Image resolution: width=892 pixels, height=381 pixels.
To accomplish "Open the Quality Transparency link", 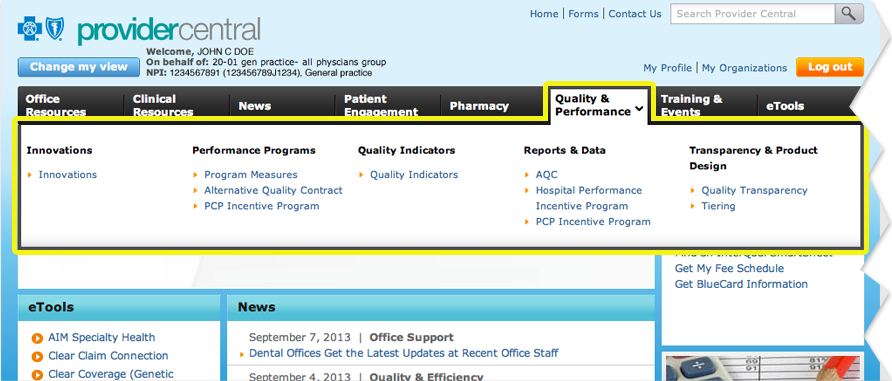I will (x=754, y=190).
